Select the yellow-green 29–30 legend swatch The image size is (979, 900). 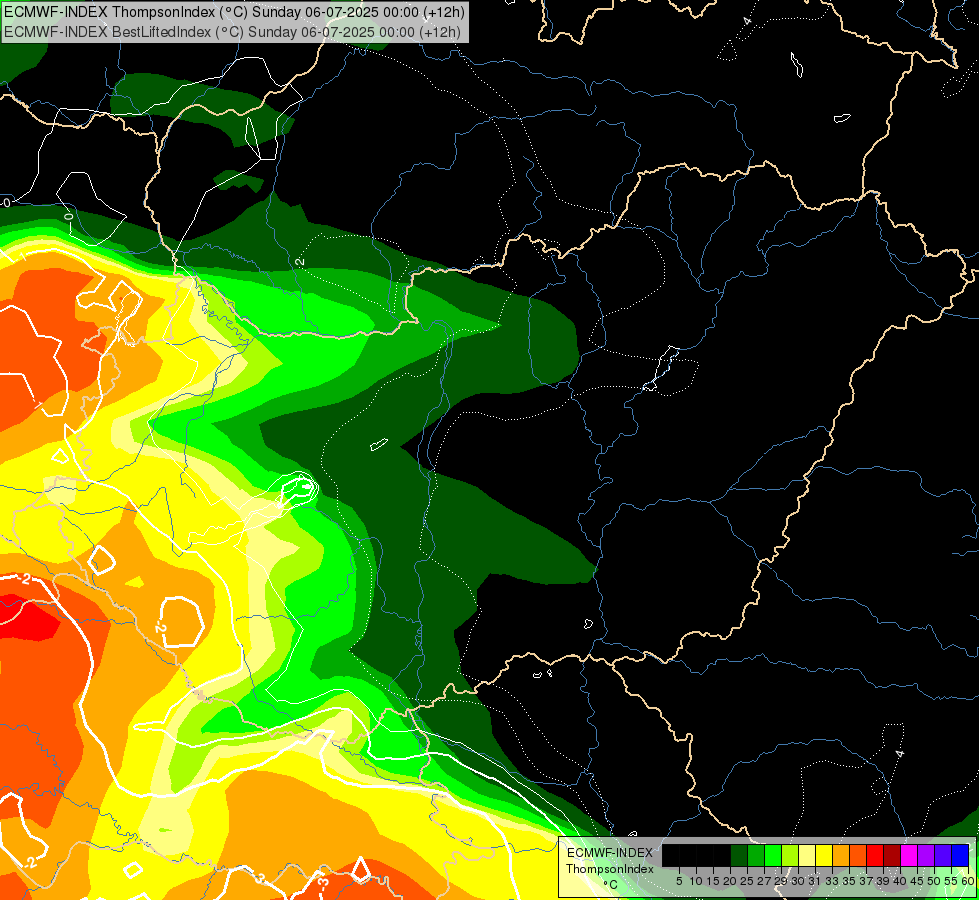(790, 856)
